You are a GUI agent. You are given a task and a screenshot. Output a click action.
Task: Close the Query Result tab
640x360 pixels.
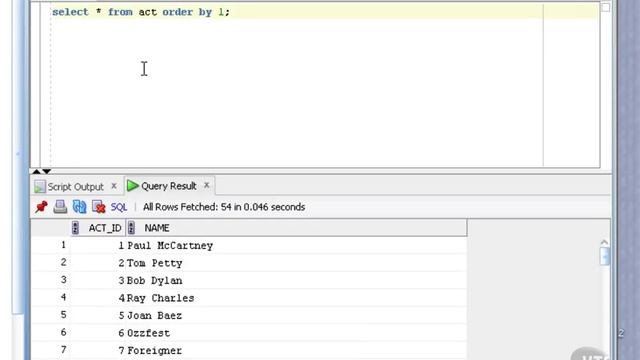pos(207,185)
